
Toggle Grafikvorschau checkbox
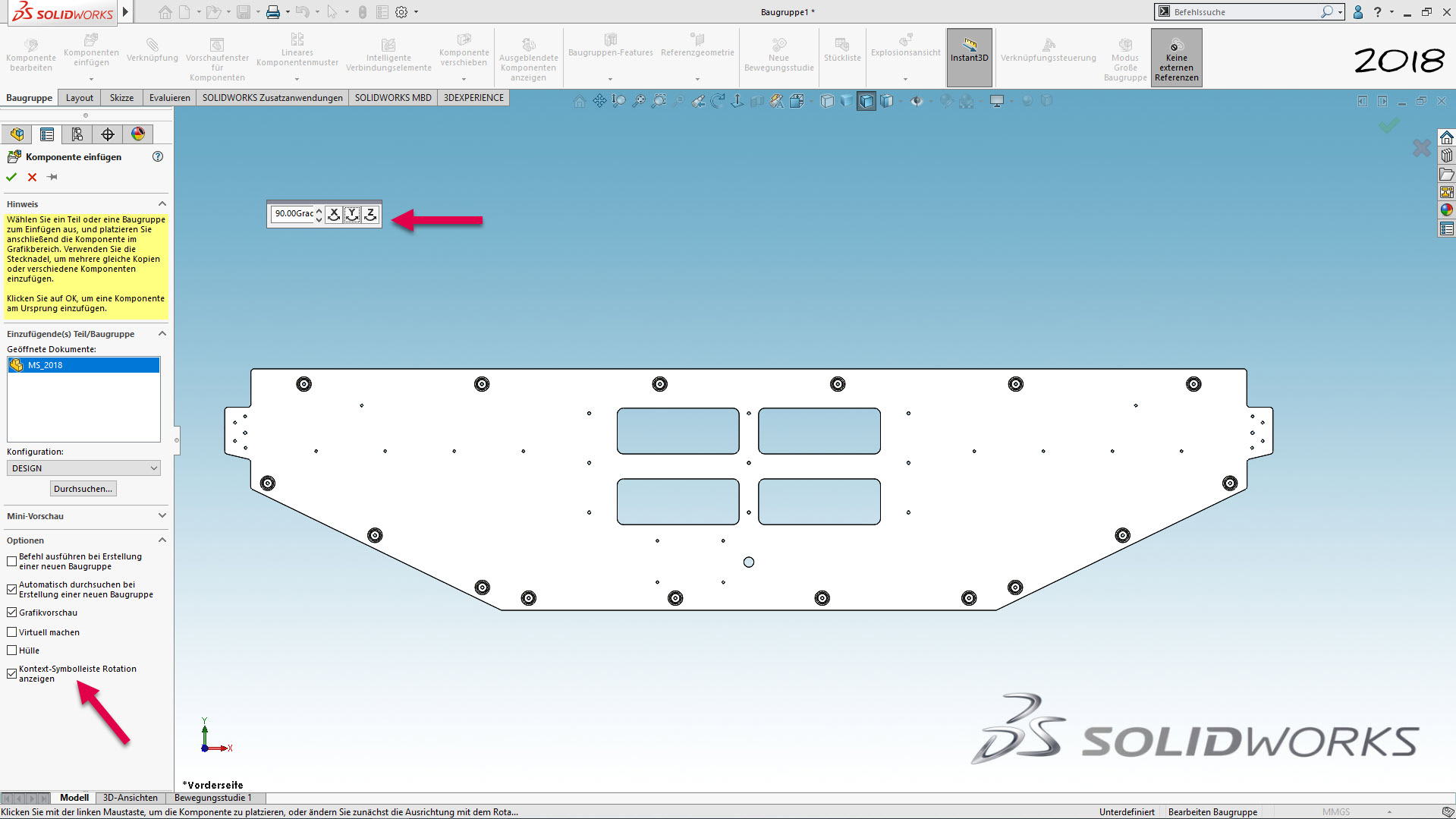coord(11,613)
